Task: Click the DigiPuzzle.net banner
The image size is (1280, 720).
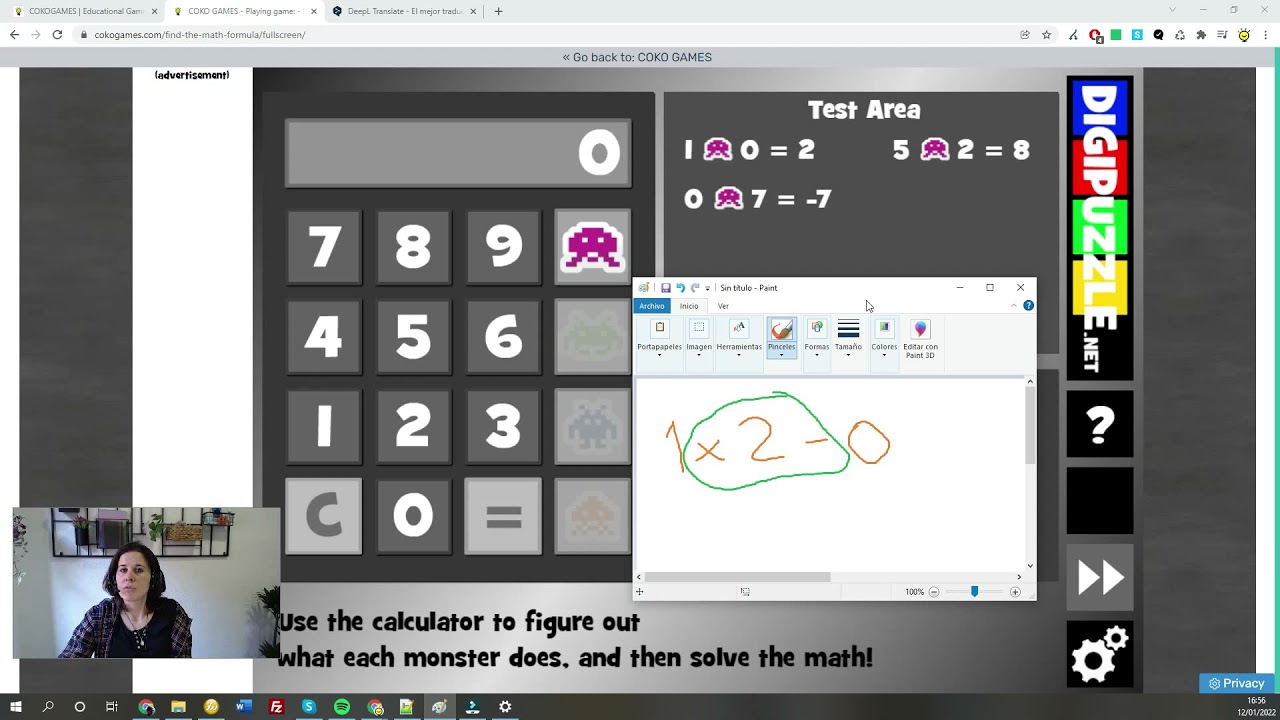Action: click(1100, 228)
